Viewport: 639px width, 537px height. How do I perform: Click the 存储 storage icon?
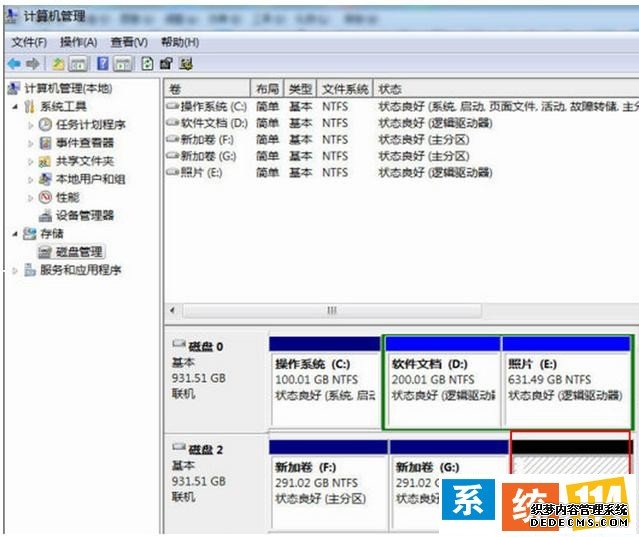coord(30,233)
